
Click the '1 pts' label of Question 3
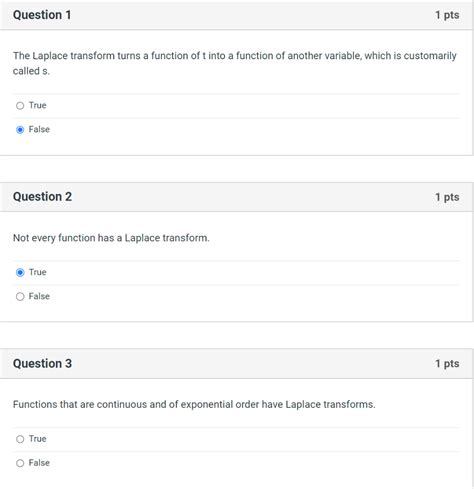[x=447, y=363]
